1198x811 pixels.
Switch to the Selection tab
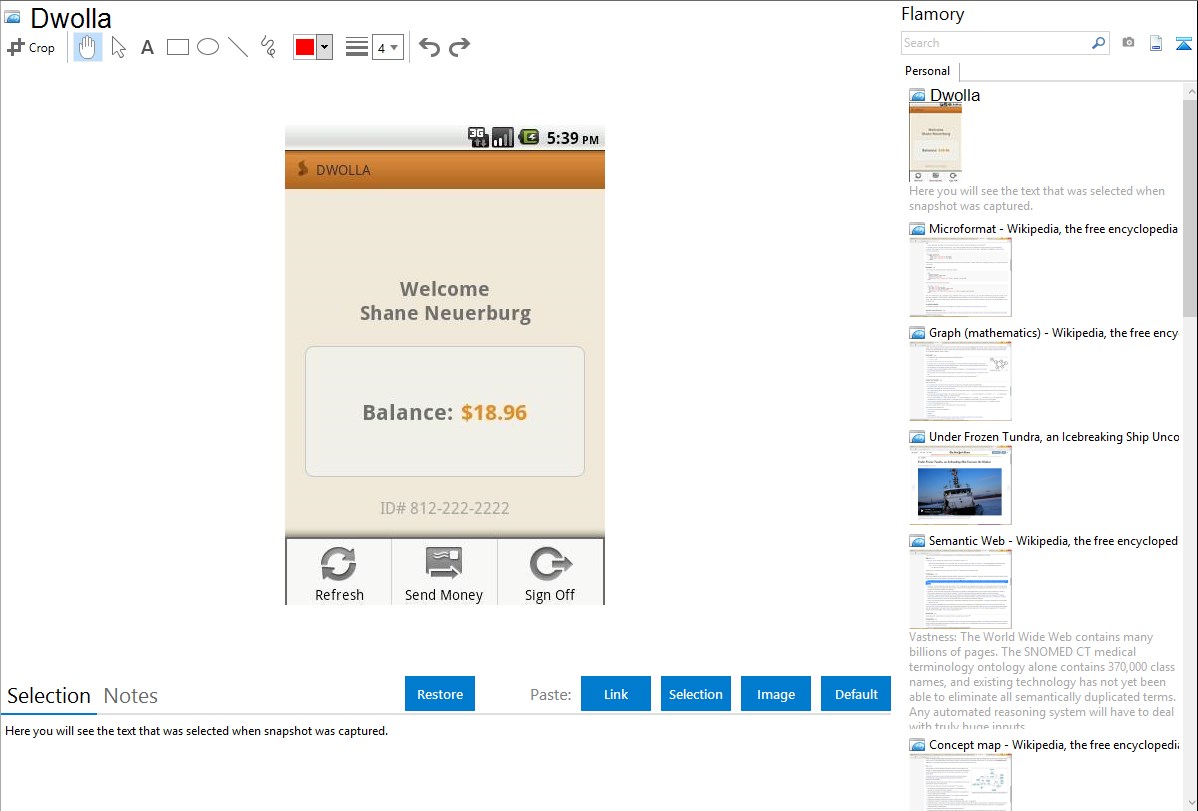point(49,696)
